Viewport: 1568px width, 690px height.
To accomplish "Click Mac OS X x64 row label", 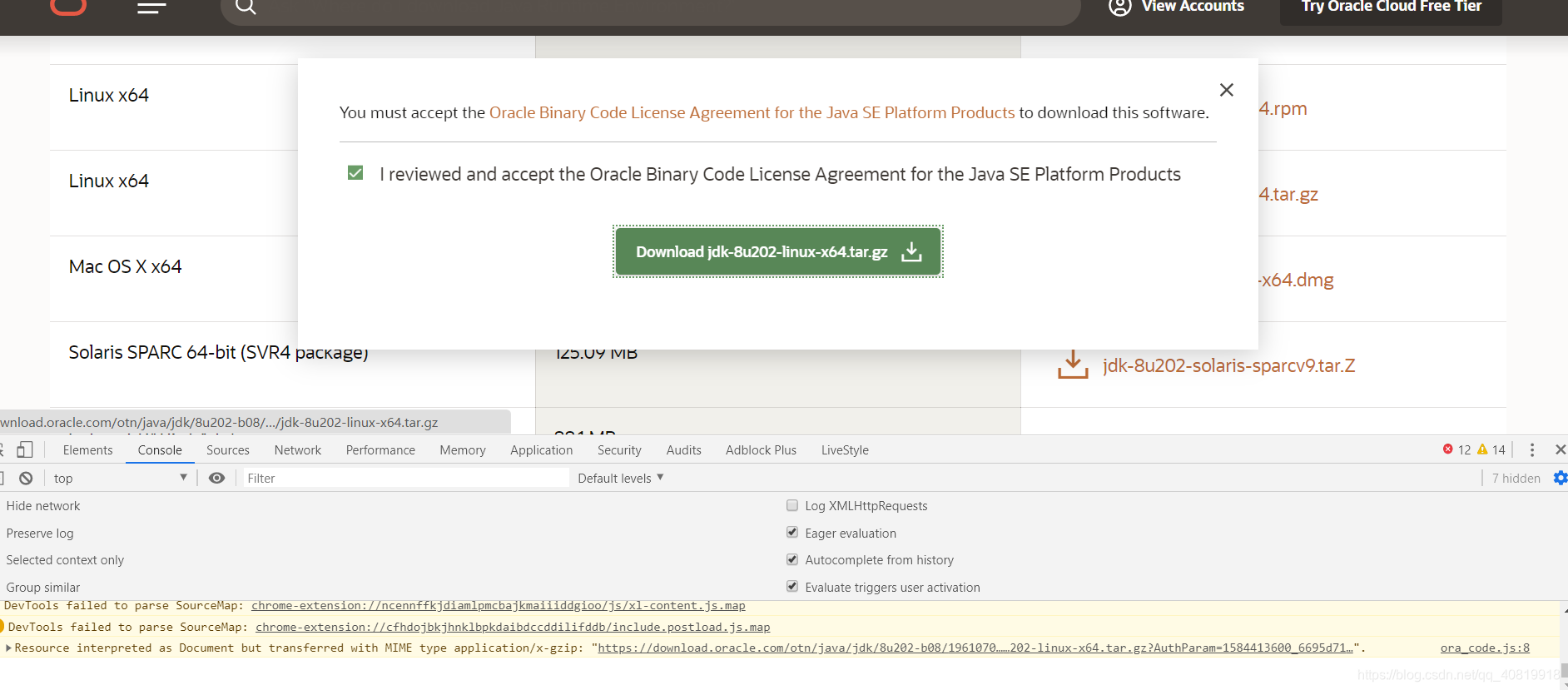I will pyautogui.click(x=125, y=266).
